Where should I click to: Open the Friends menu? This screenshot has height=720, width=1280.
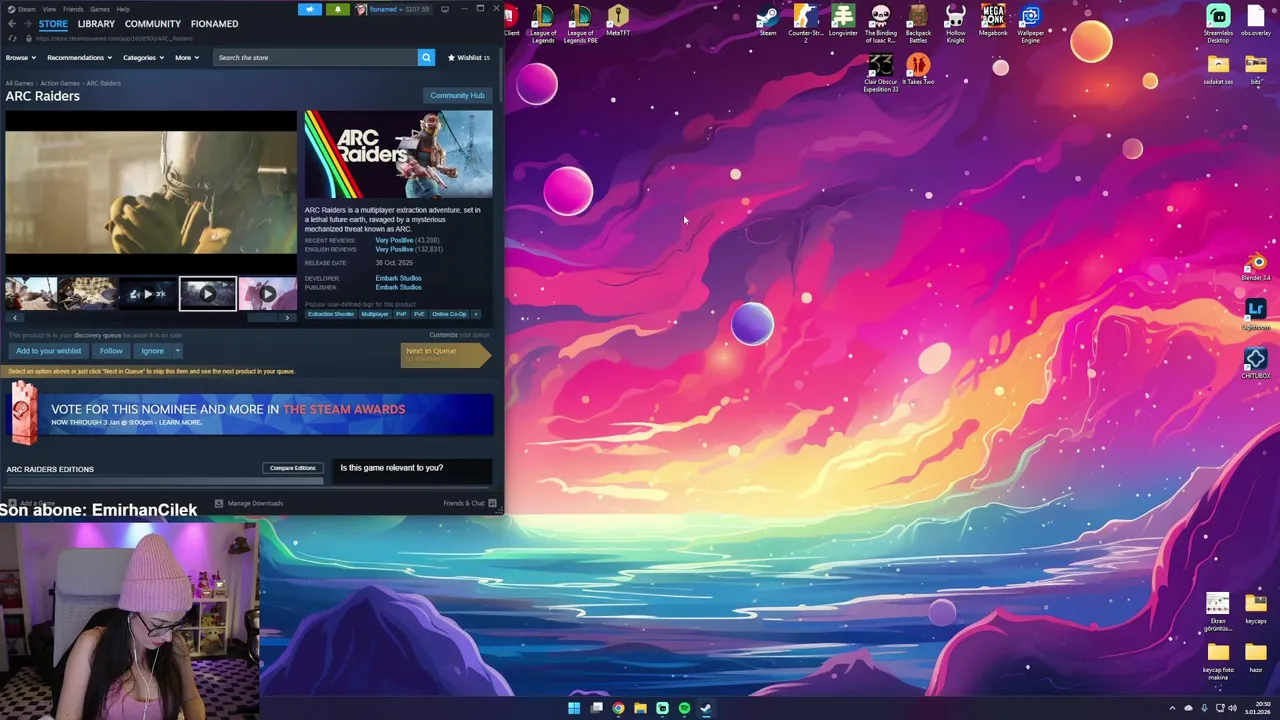[73, 9]
